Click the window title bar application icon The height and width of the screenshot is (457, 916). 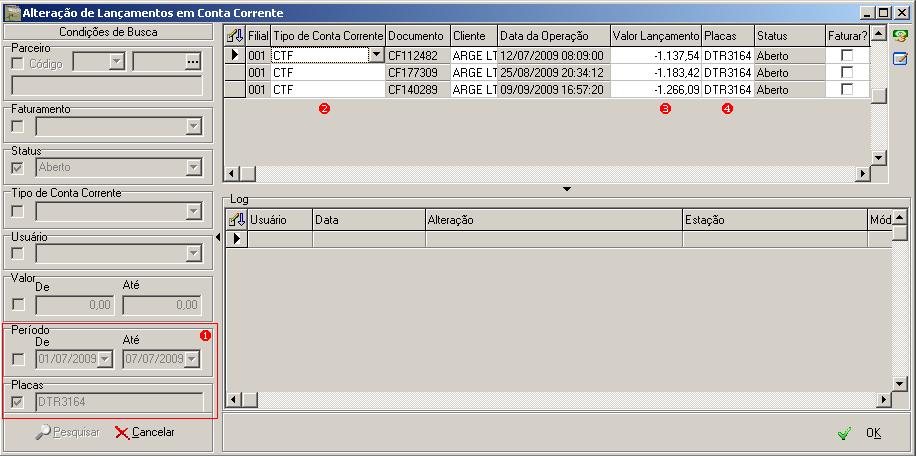click(11, 12)
